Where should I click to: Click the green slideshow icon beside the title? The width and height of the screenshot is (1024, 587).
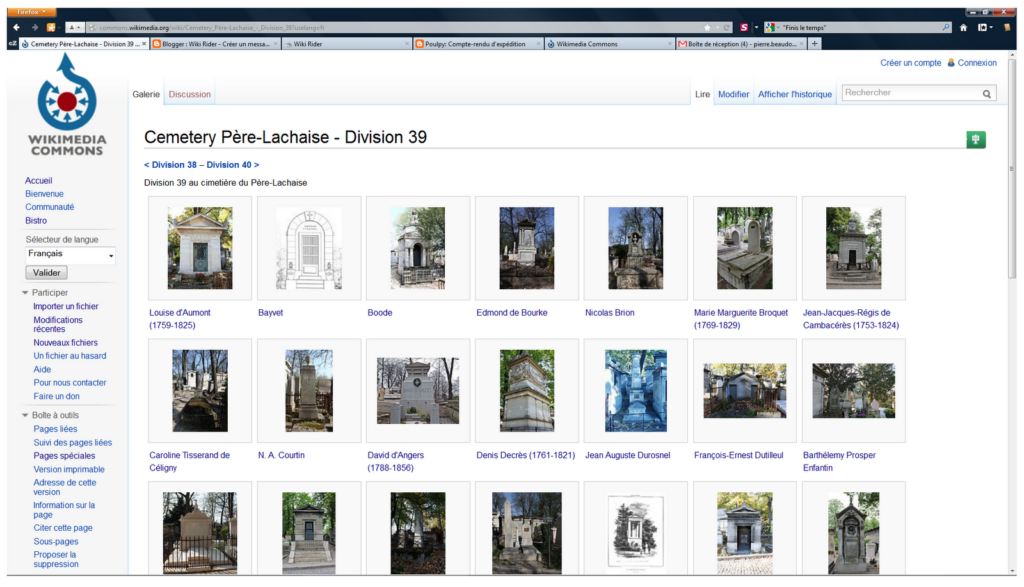pyautogui.click(x=976, y=139)
